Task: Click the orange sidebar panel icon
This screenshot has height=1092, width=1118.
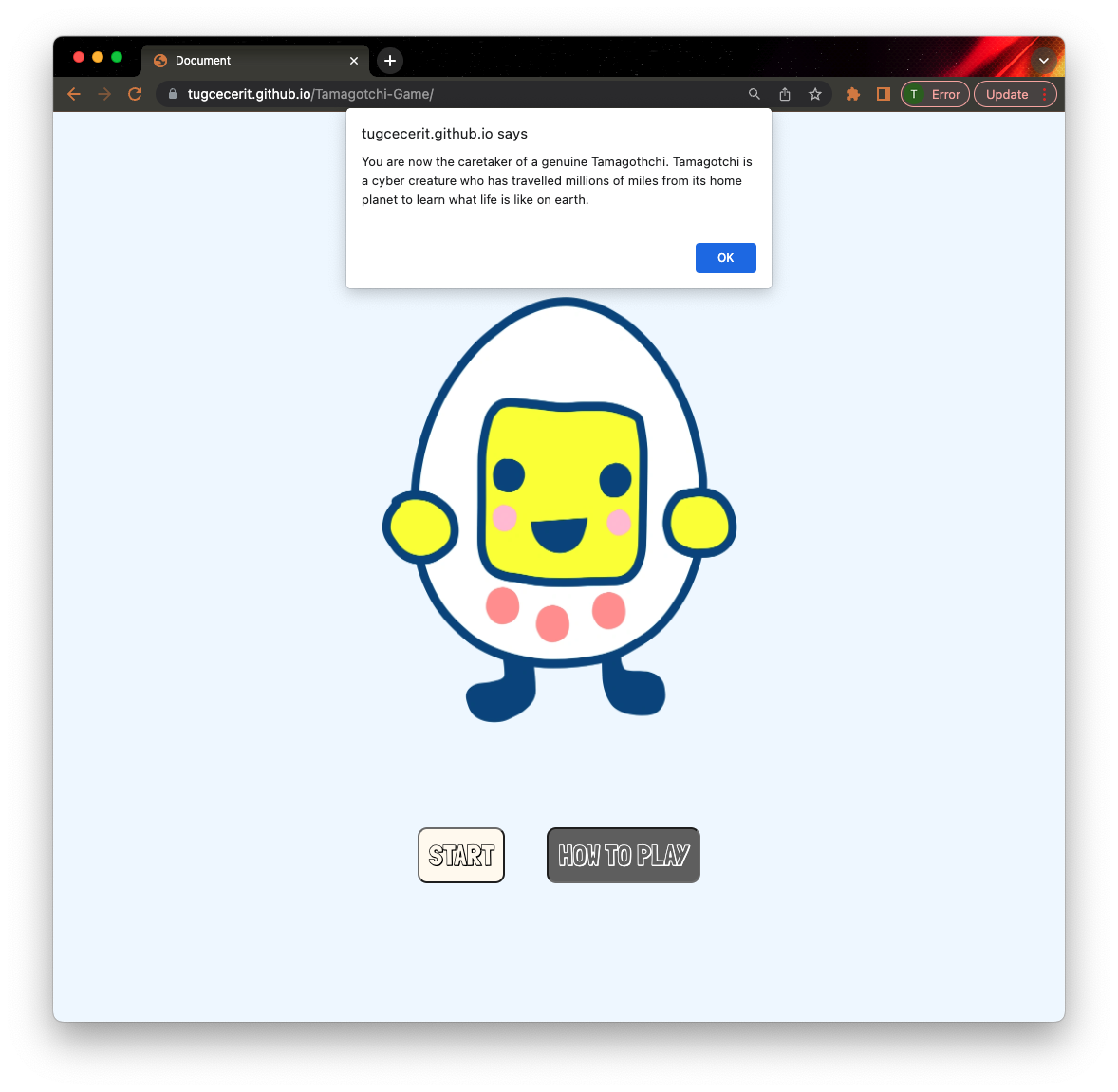Action: 883,94
